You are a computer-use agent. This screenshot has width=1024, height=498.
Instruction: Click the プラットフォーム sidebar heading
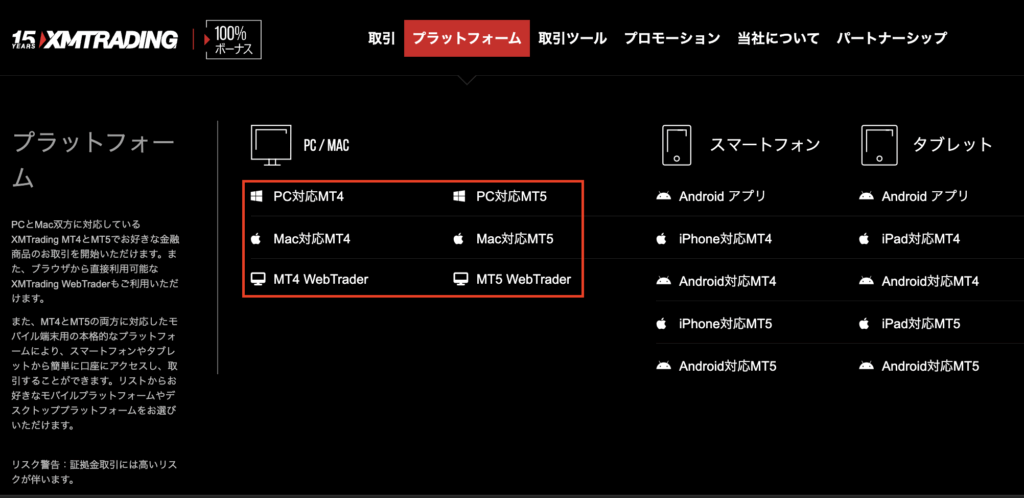(93, 159)
